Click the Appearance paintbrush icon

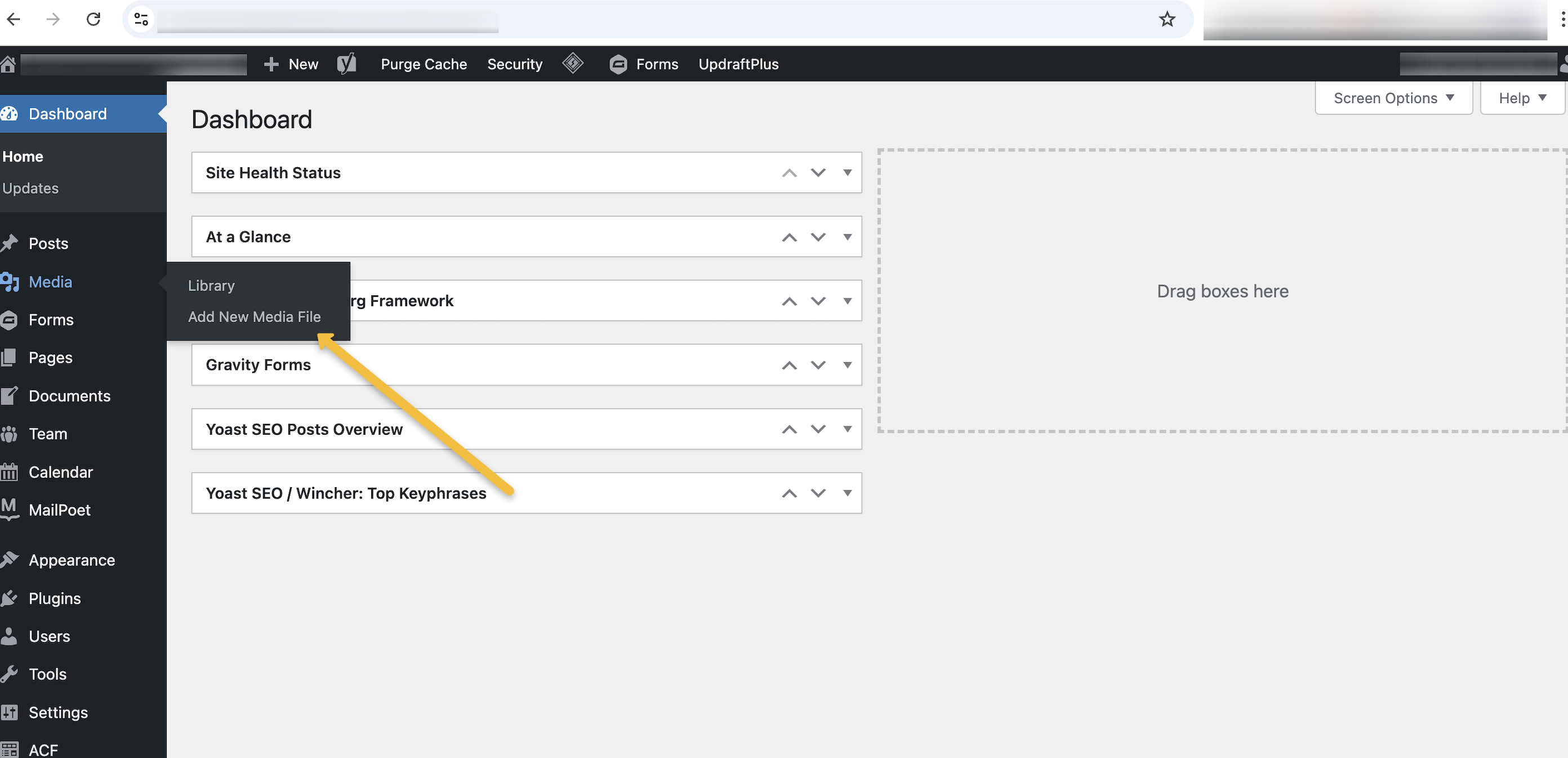tap(9, 560)
